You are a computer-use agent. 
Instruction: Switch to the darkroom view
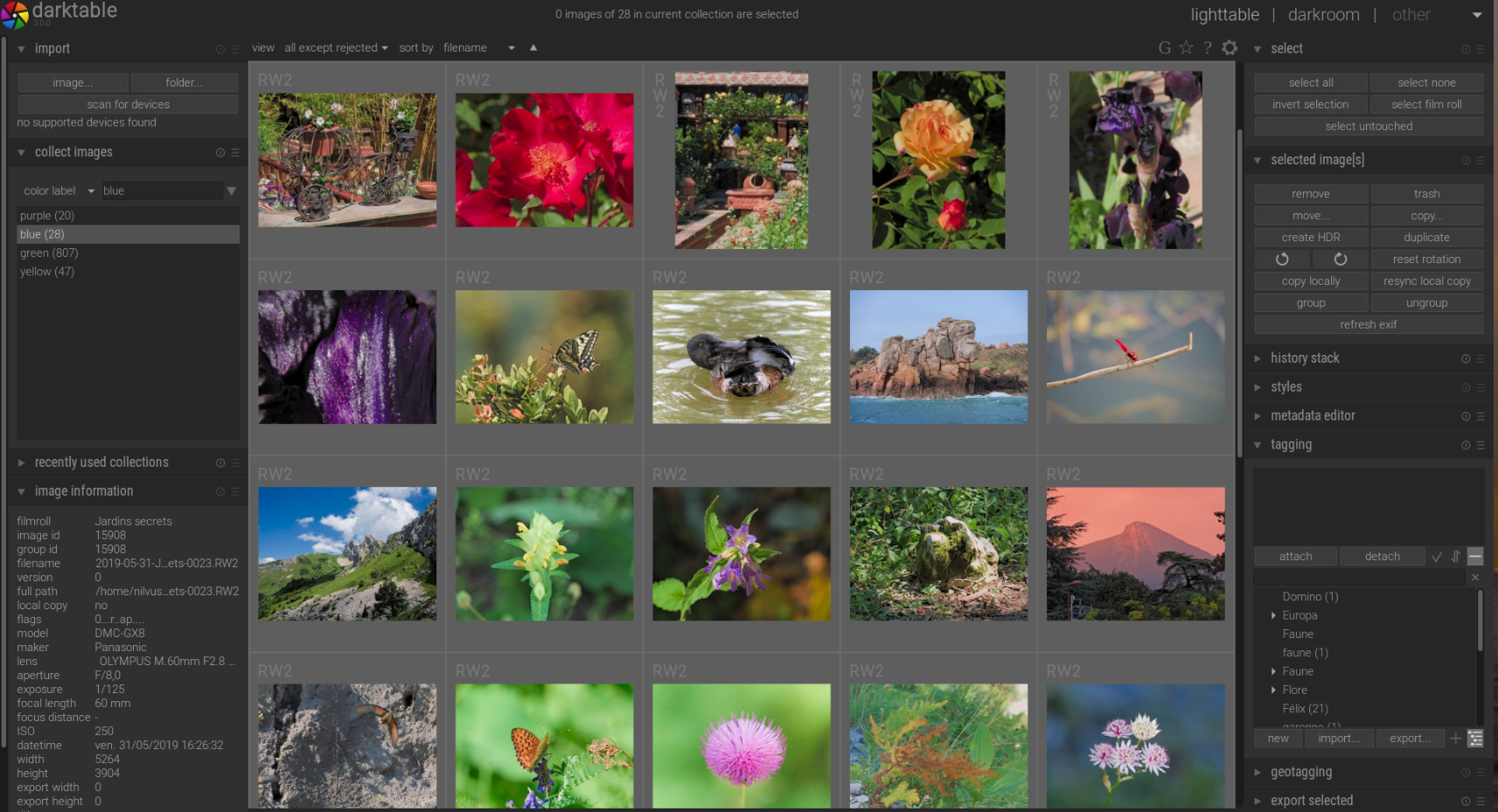pos(1323,15)
